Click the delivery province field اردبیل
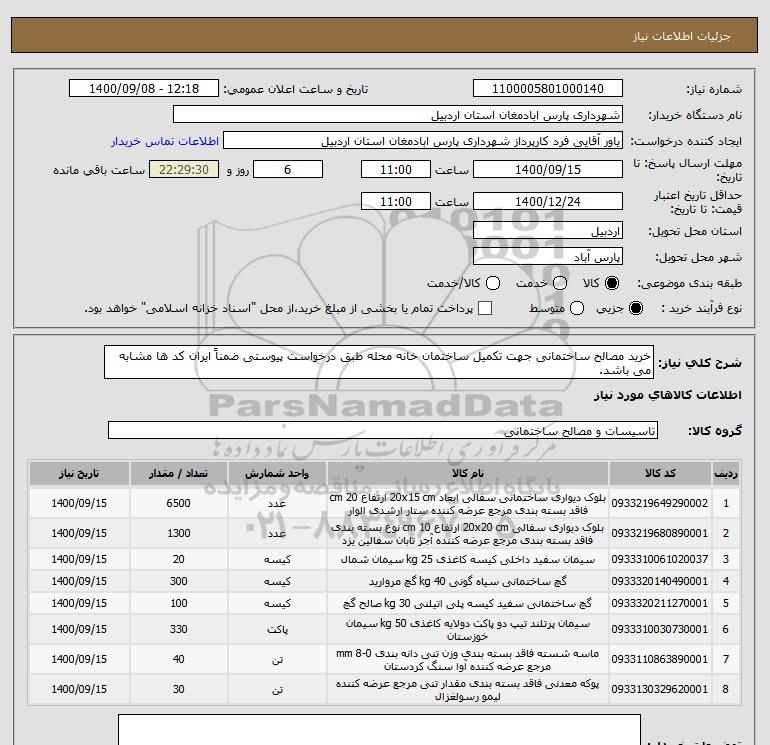This screenshot has height=745, width=770. click(548, 230)
